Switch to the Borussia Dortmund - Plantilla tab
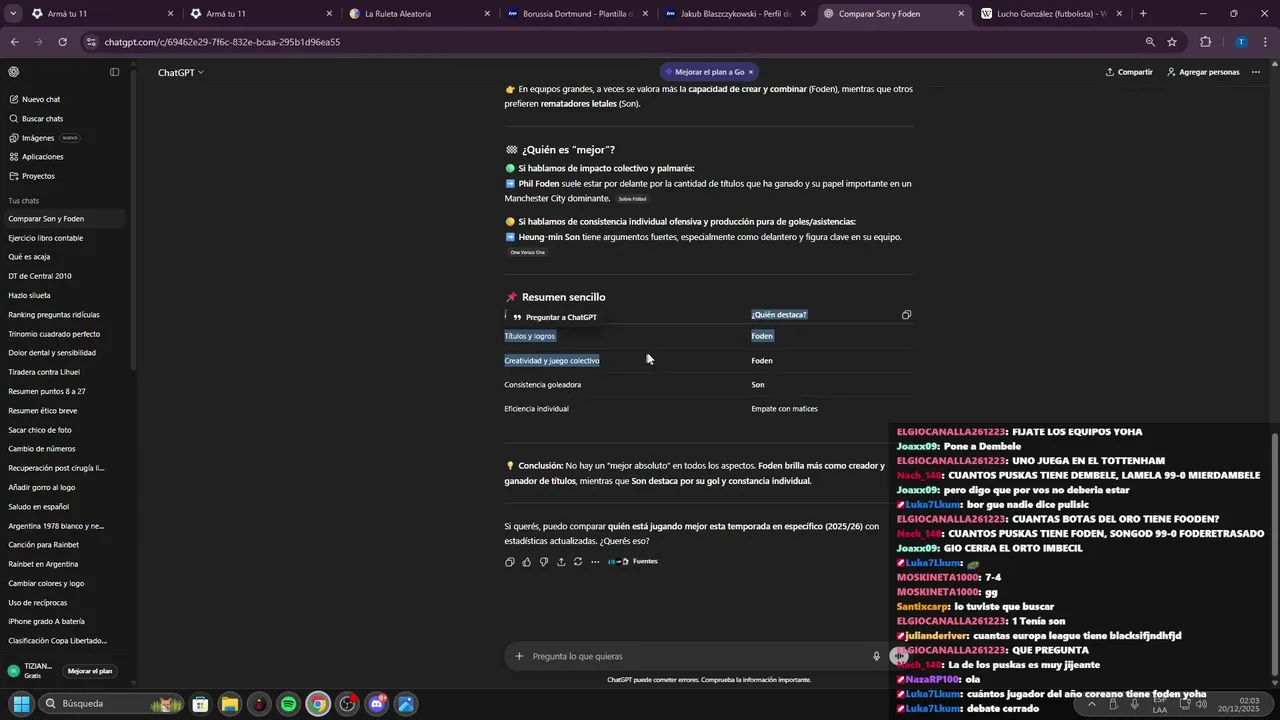Image resolution: width=1280 pixels, height=720 pixels. point(577,14)
